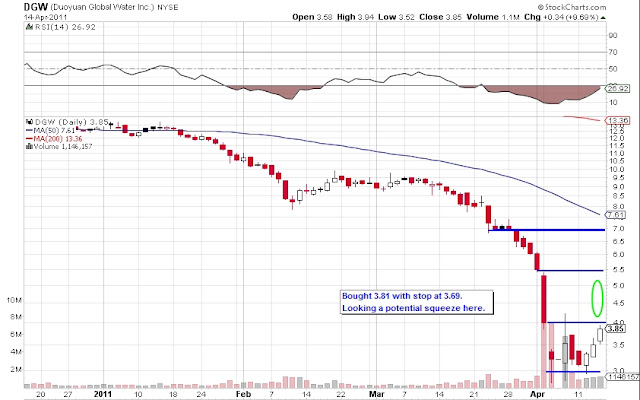Click the 4.5 price axis label

(x=618, y=303)
